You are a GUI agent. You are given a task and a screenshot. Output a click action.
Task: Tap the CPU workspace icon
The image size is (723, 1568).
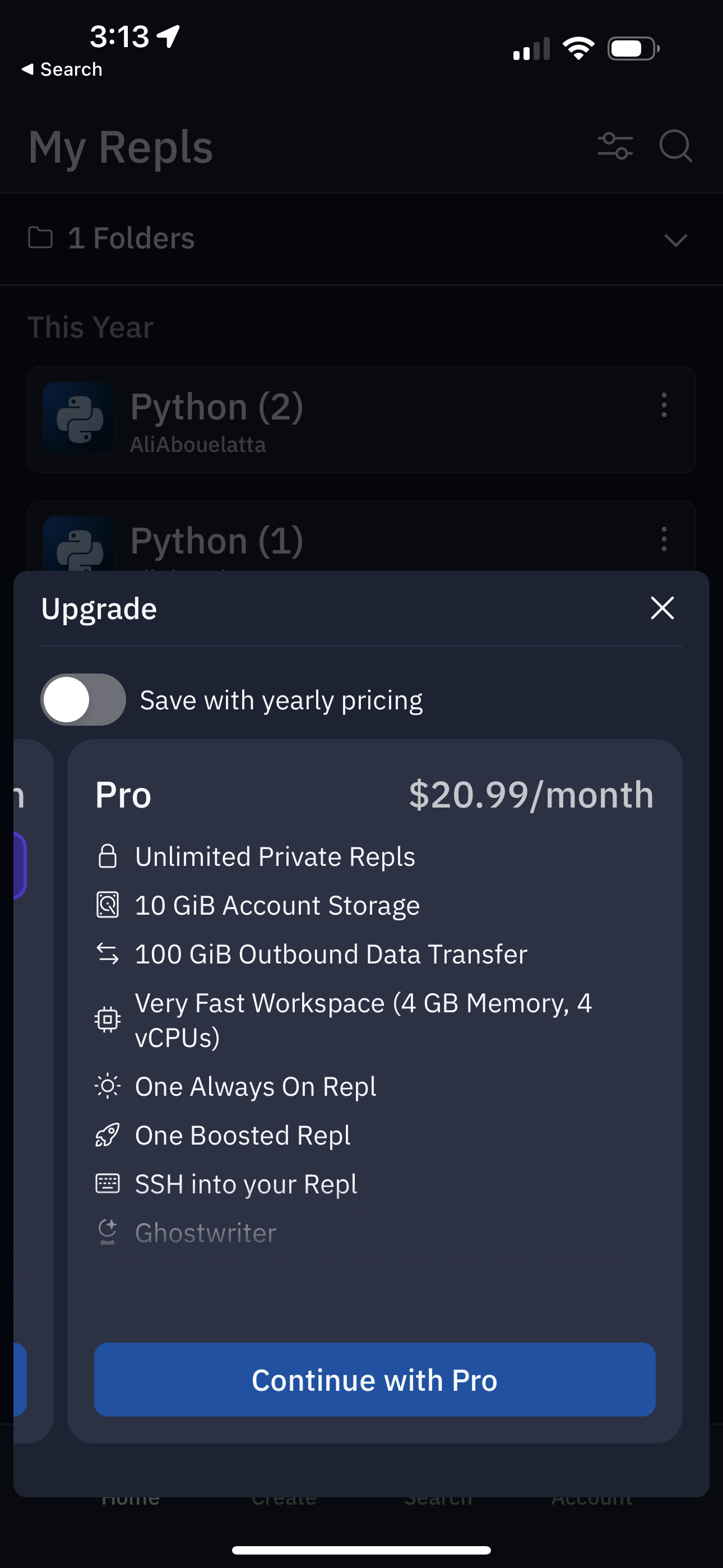coord(108,1019)
